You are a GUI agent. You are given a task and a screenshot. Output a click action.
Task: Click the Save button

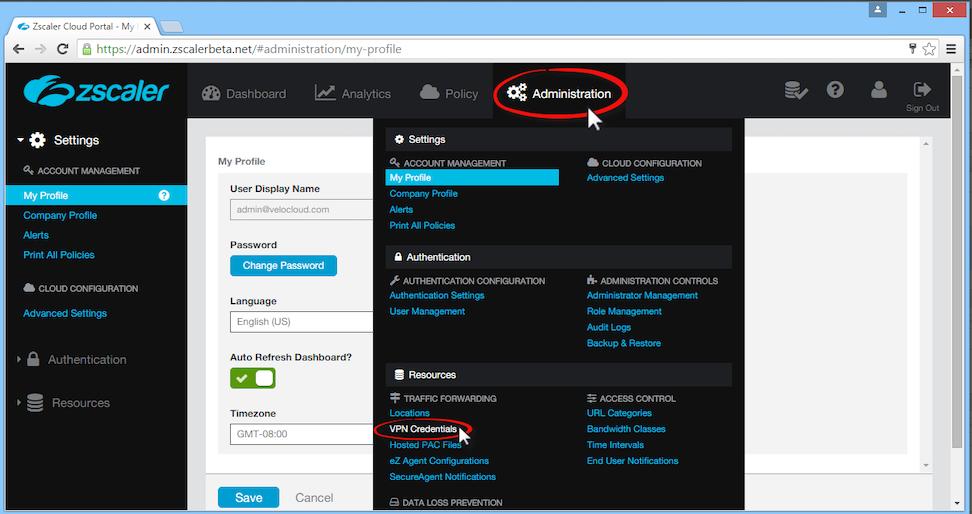point(249,497)
